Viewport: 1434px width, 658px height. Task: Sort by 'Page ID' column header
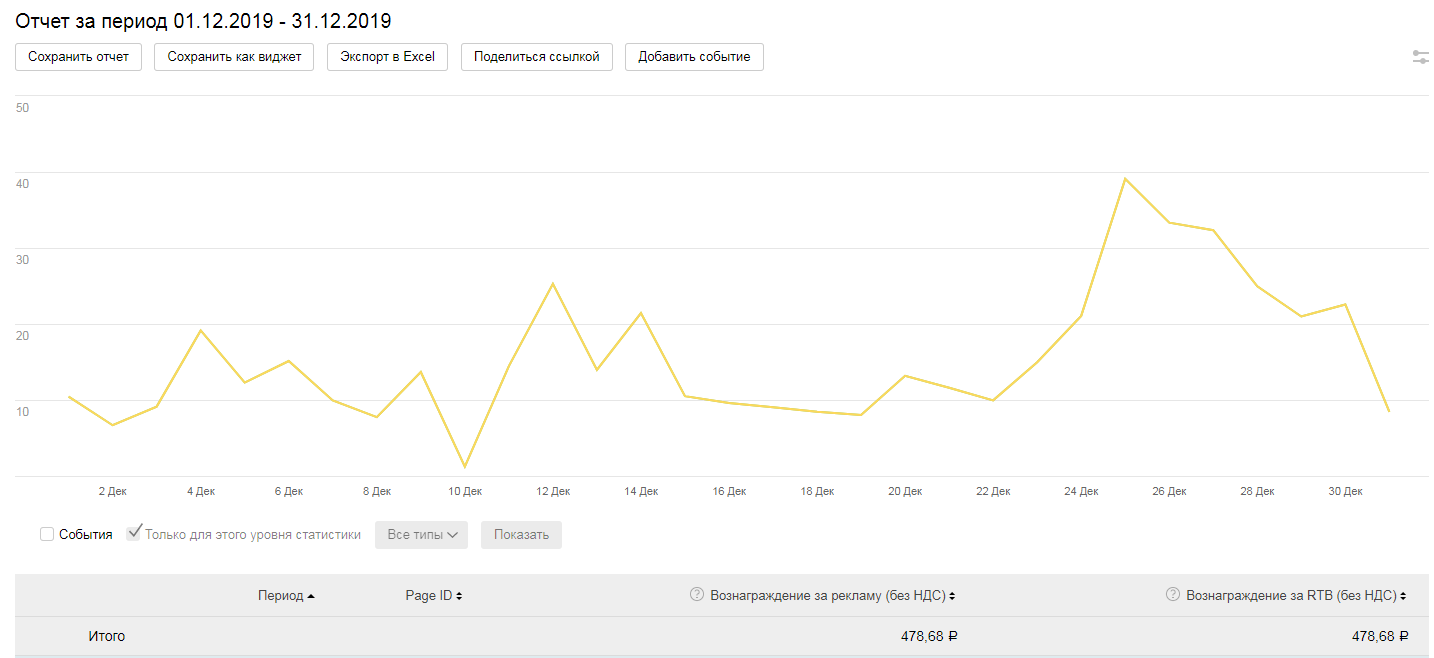tap(433, 596)
